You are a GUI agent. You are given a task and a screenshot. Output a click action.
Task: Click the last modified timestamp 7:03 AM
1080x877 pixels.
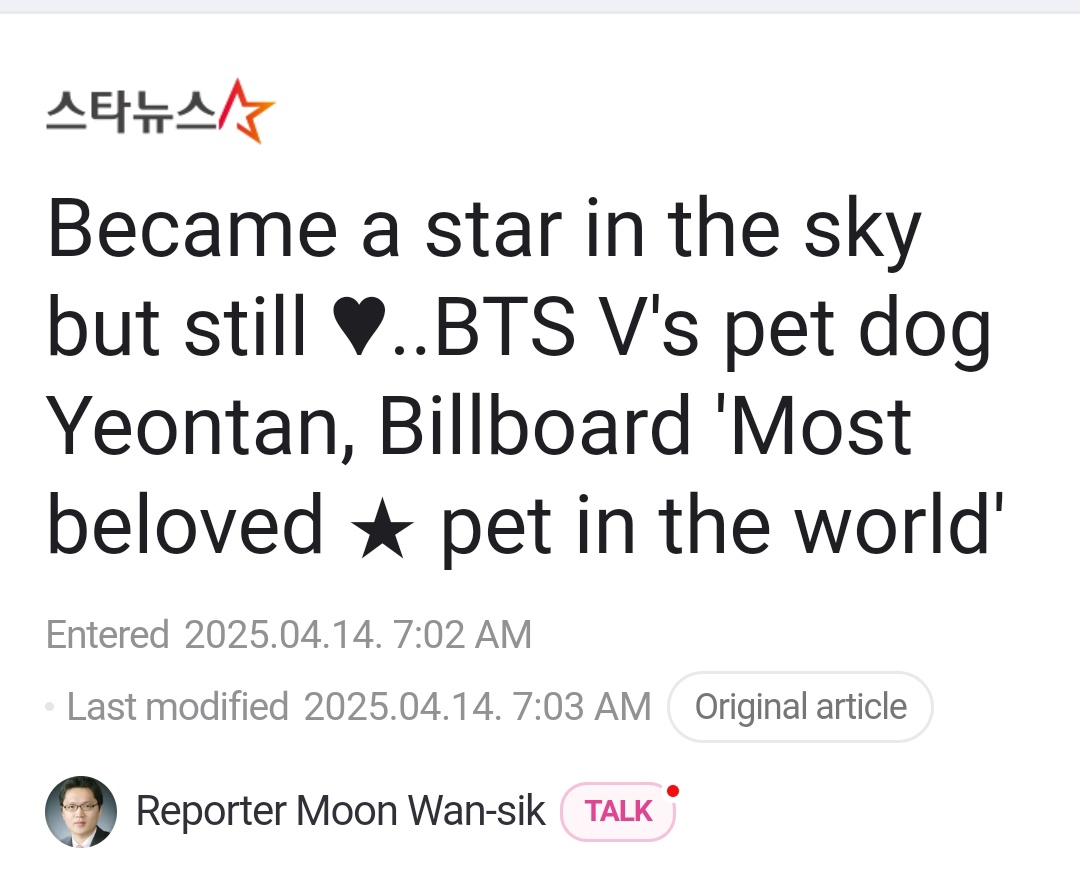pos(582,707)
